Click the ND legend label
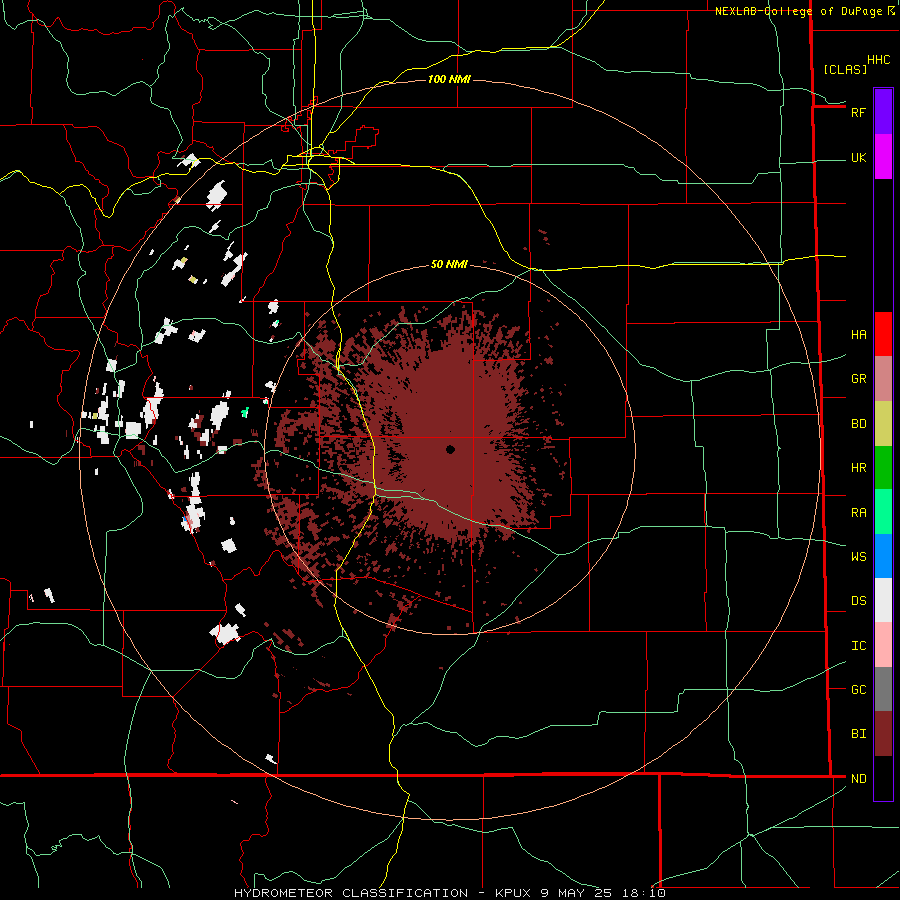 tap(858, 779)
